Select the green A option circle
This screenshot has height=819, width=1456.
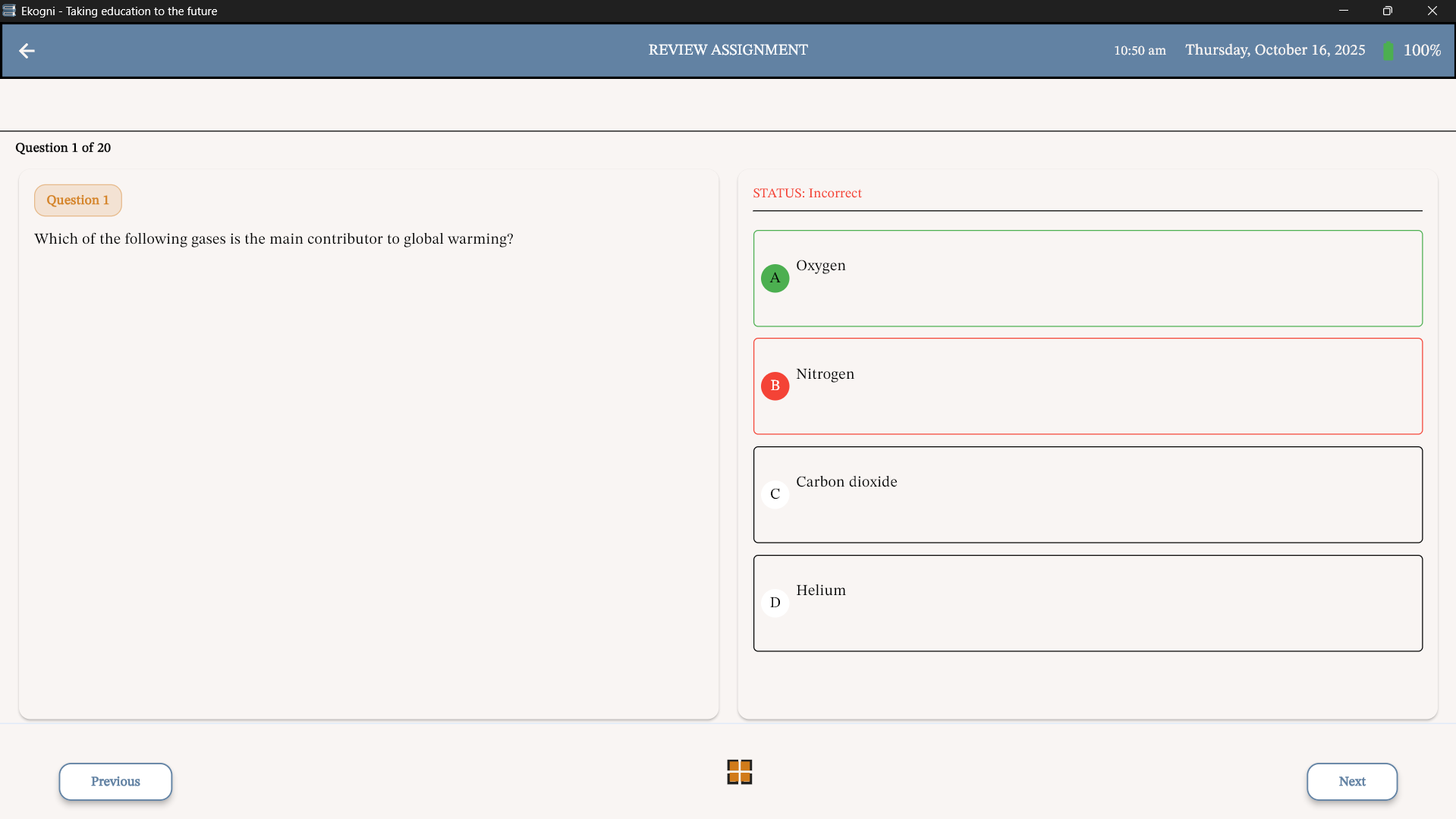775,279
